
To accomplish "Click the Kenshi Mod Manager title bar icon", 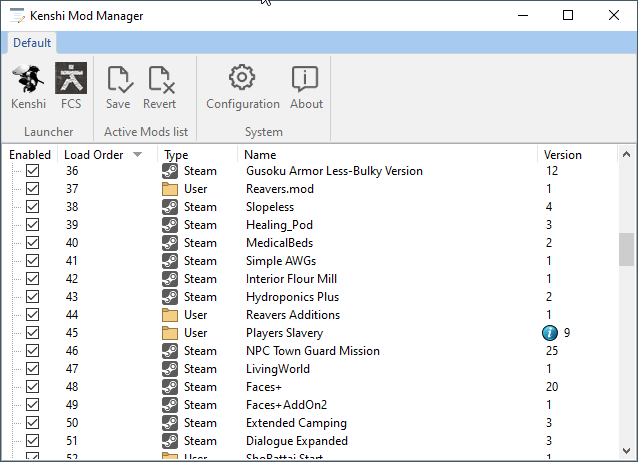I will coord(17,15).
